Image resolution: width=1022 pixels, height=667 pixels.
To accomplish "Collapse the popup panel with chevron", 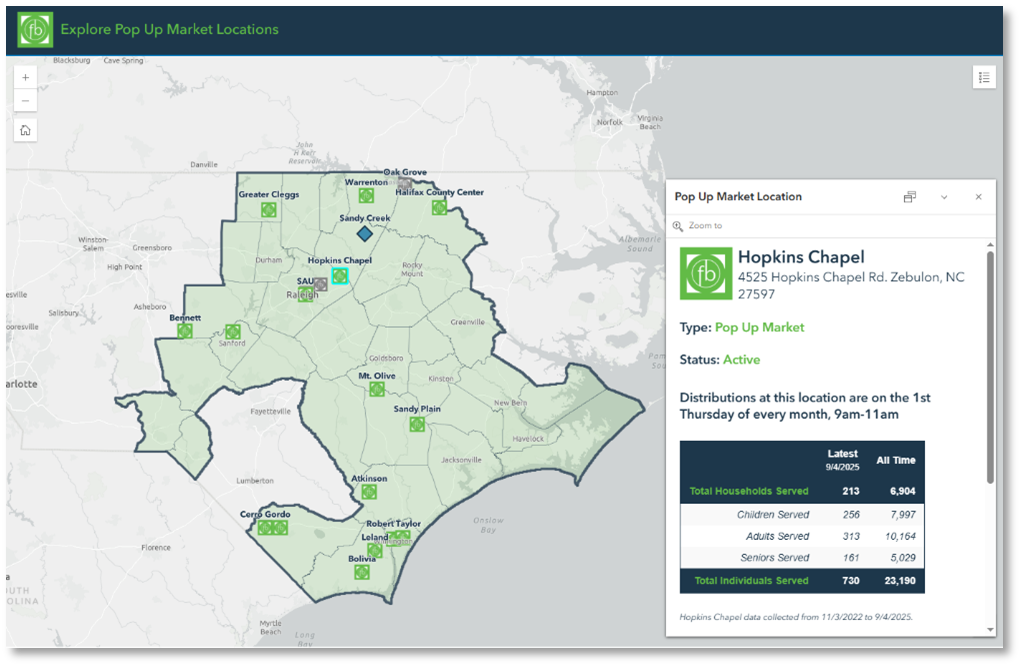I will [x=944, y=197].
